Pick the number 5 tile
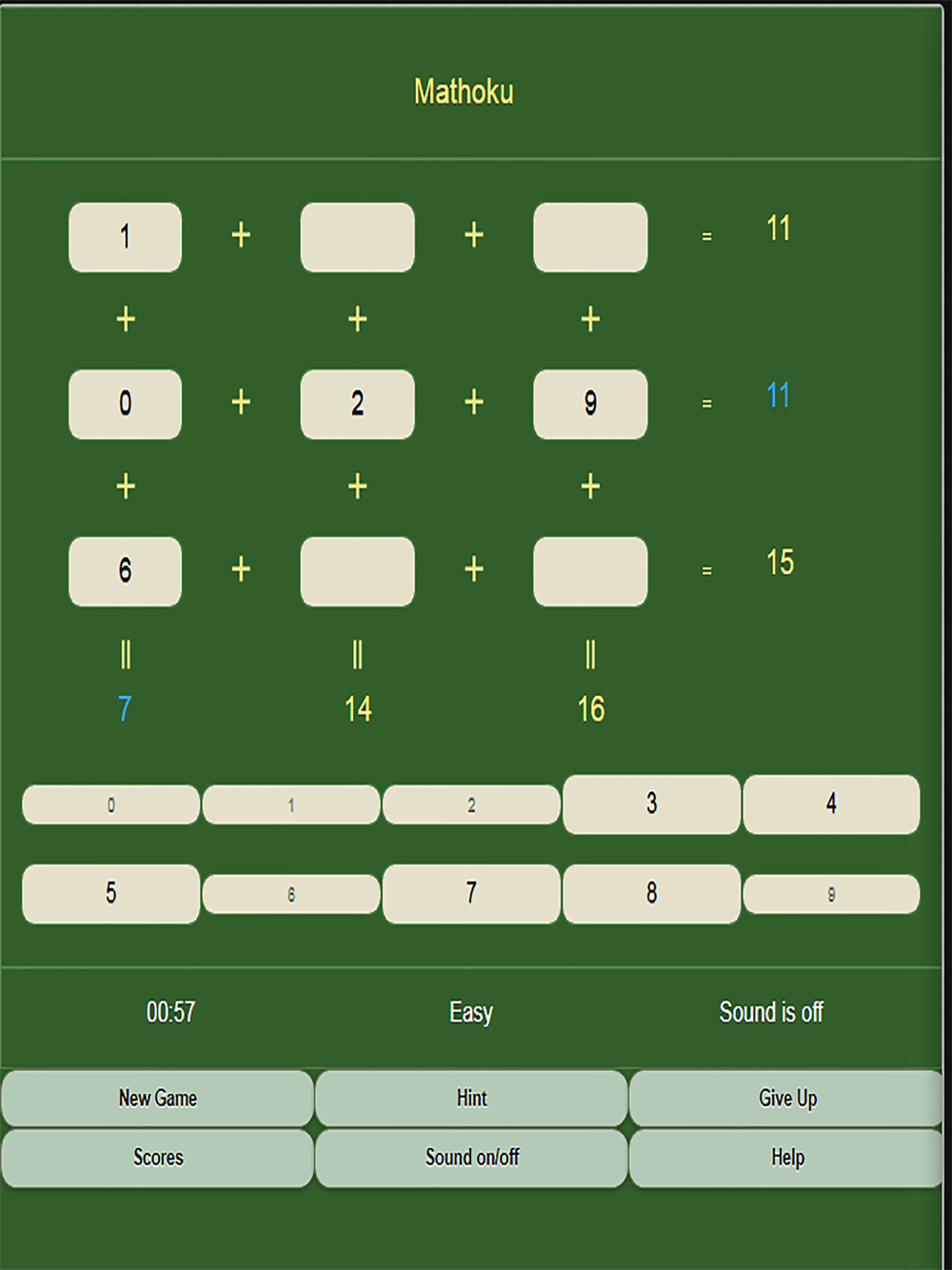The image size is (952, 1270). coord(111,894)
